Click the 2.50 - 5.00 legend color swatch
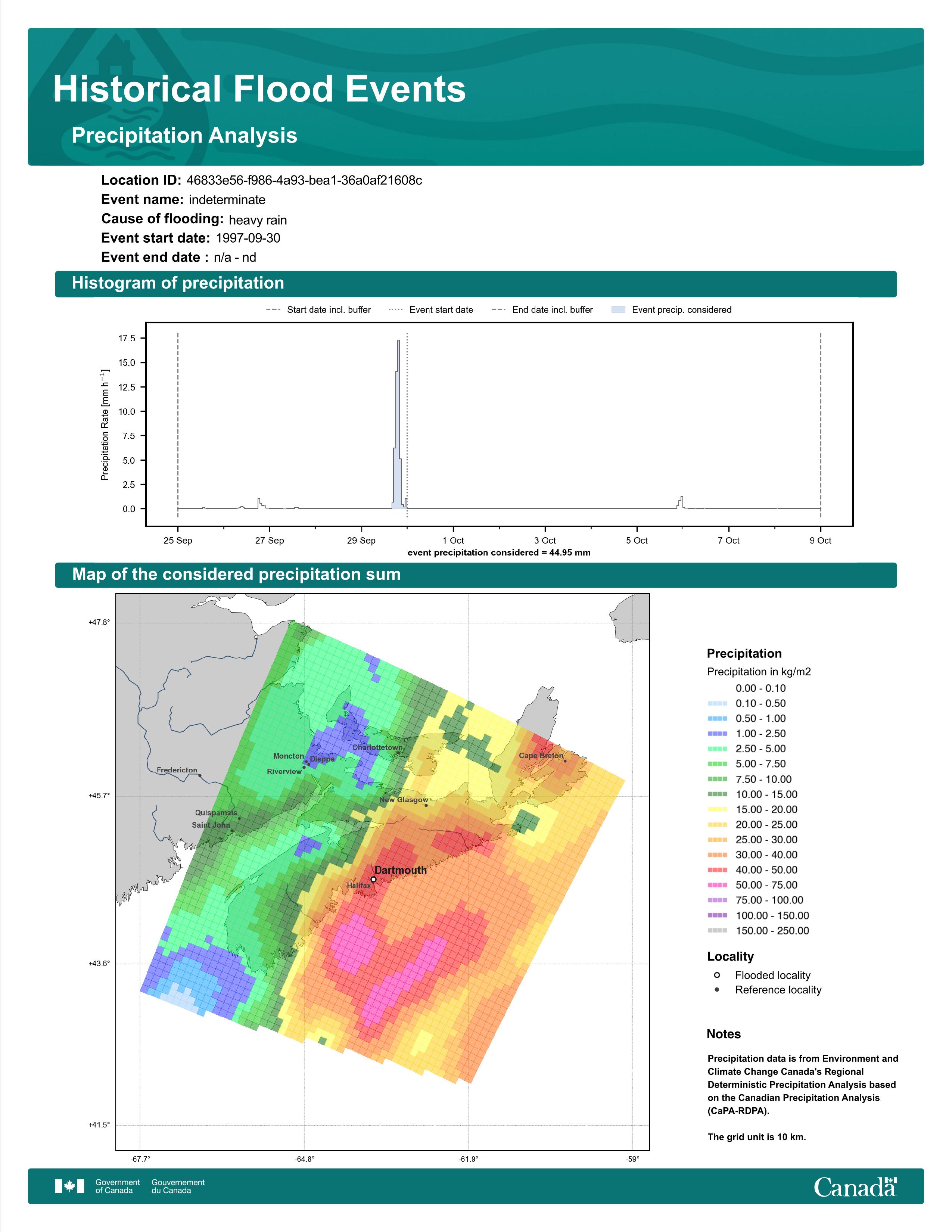 pyautogui.click(x=717, y=749)
